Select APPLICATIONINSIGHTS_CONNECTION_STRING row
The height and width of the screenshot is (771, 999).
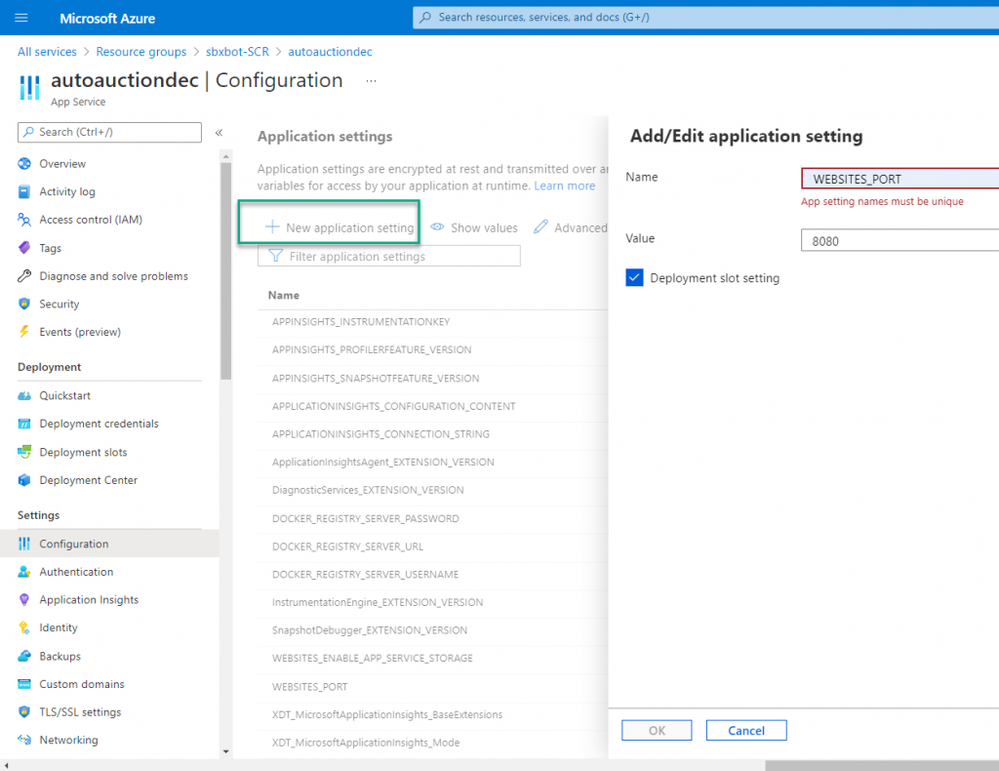coord(433,434)
